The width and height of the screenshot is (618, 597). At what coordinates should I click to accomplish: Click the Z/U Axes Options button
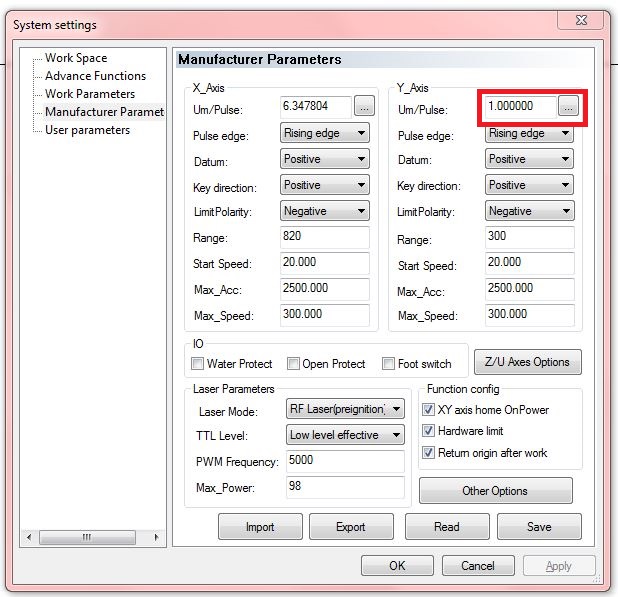pyautogui.click(x=527, y=362)
